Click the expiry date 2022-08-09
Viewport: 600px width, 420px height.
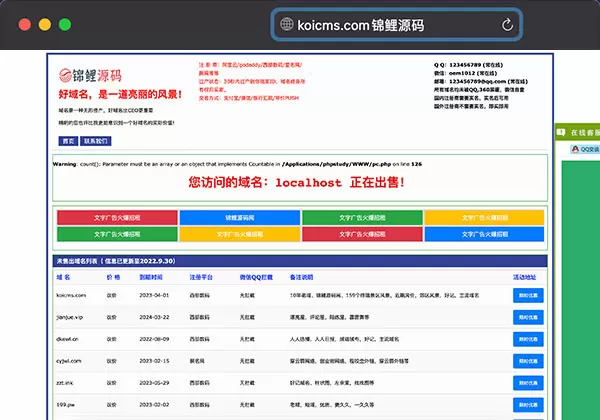[154, 339]
